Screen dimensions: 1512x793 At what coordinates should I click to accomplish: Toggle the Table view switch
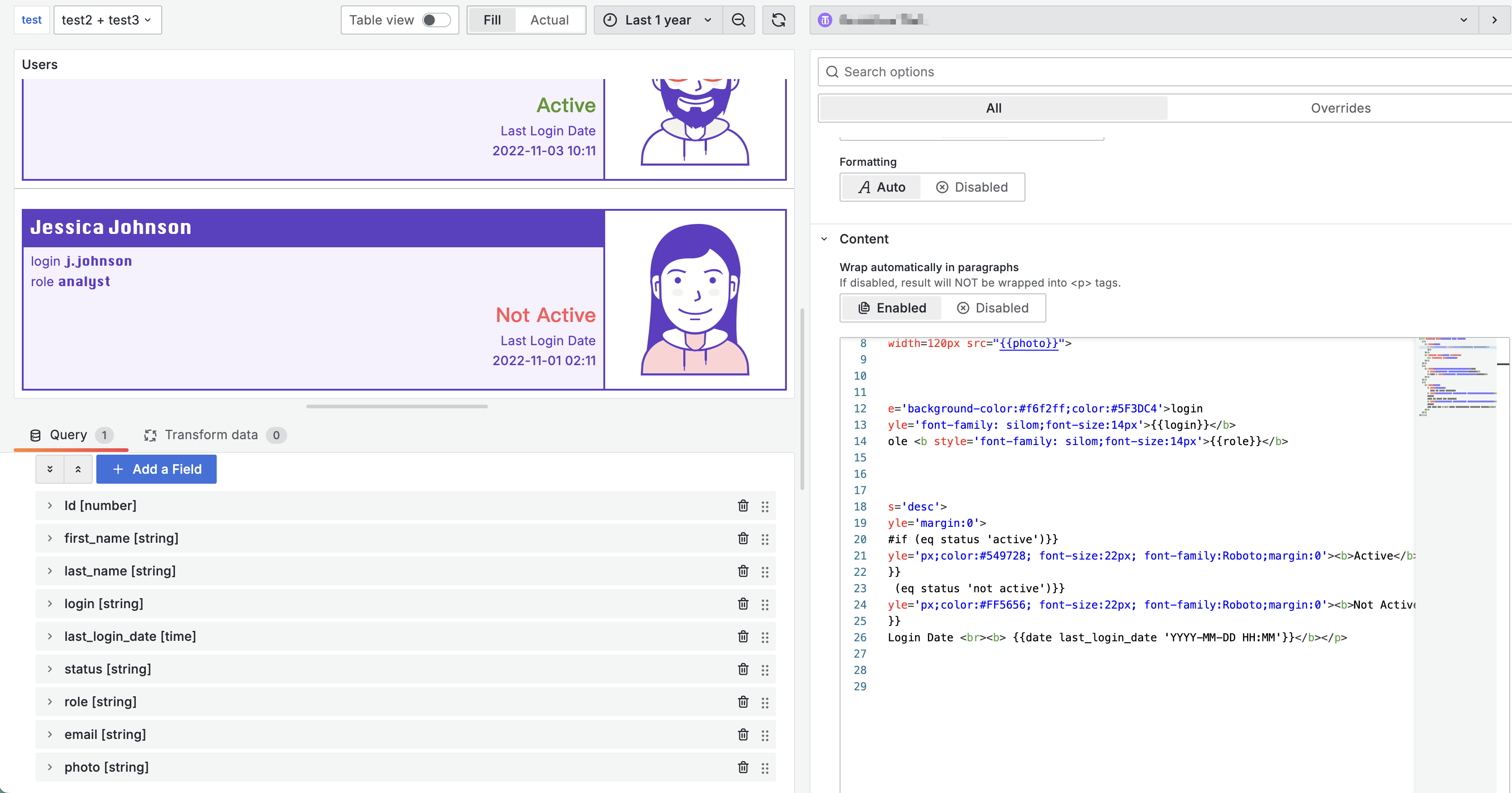(x=436, y=20)
